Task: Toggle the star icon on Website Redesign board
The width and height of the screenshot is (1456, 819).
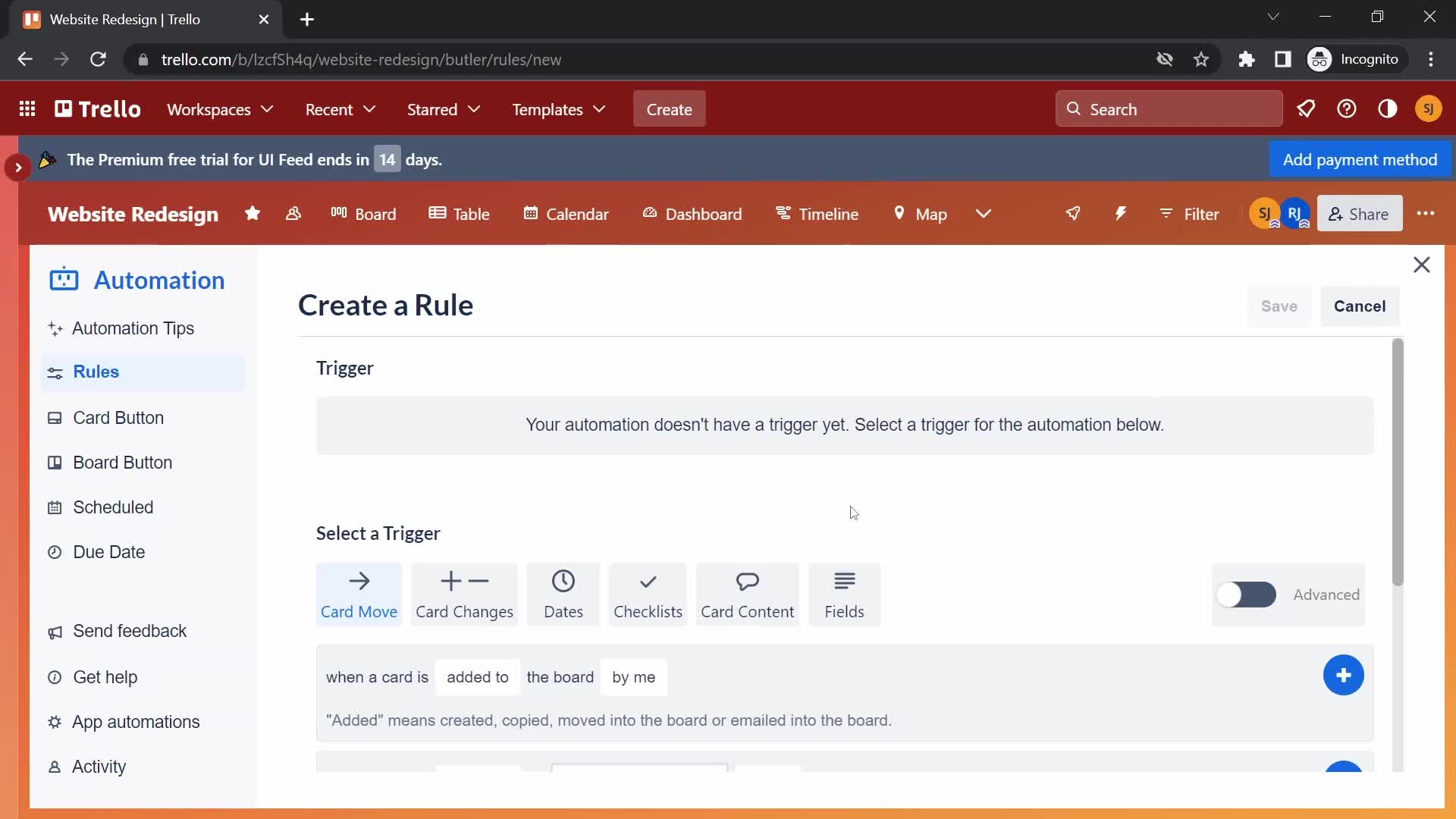Action: pyautogui.click(x=252, y=213)
